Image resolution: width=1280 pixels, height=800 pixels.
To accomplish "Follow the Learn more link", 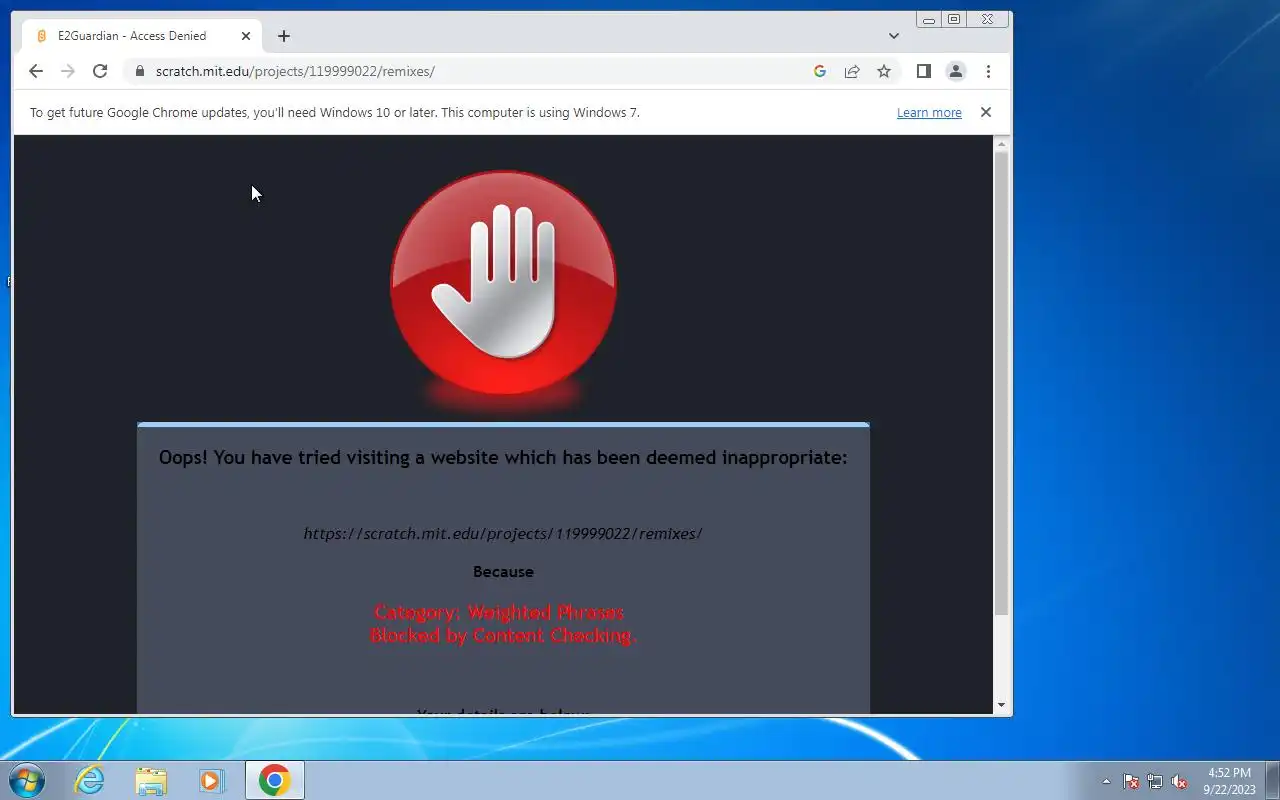I will [929, 113].
